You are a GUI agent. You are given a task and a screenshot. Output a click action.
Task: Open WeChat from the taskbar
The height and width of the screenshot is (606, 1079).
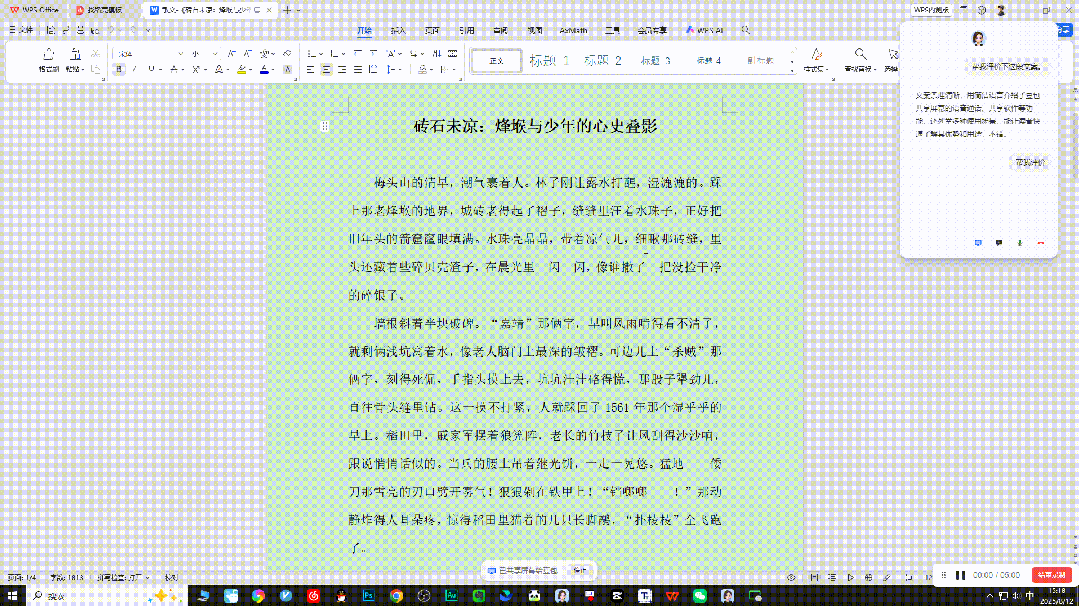[x=700, y=596]
